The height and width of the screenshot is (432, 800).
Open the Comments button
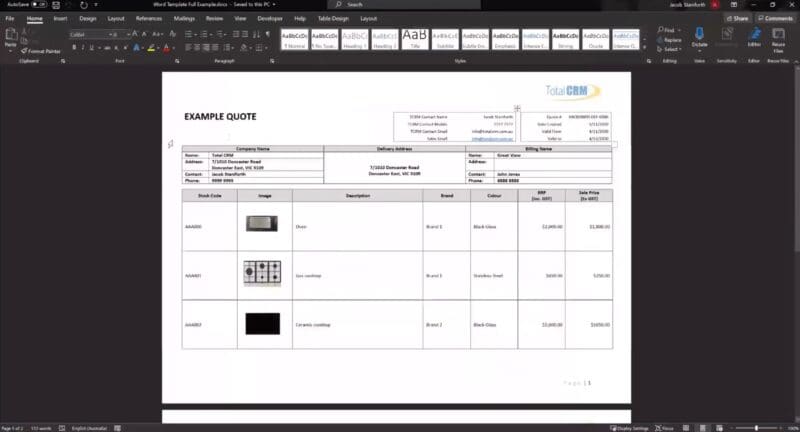(x=775, y=18)
